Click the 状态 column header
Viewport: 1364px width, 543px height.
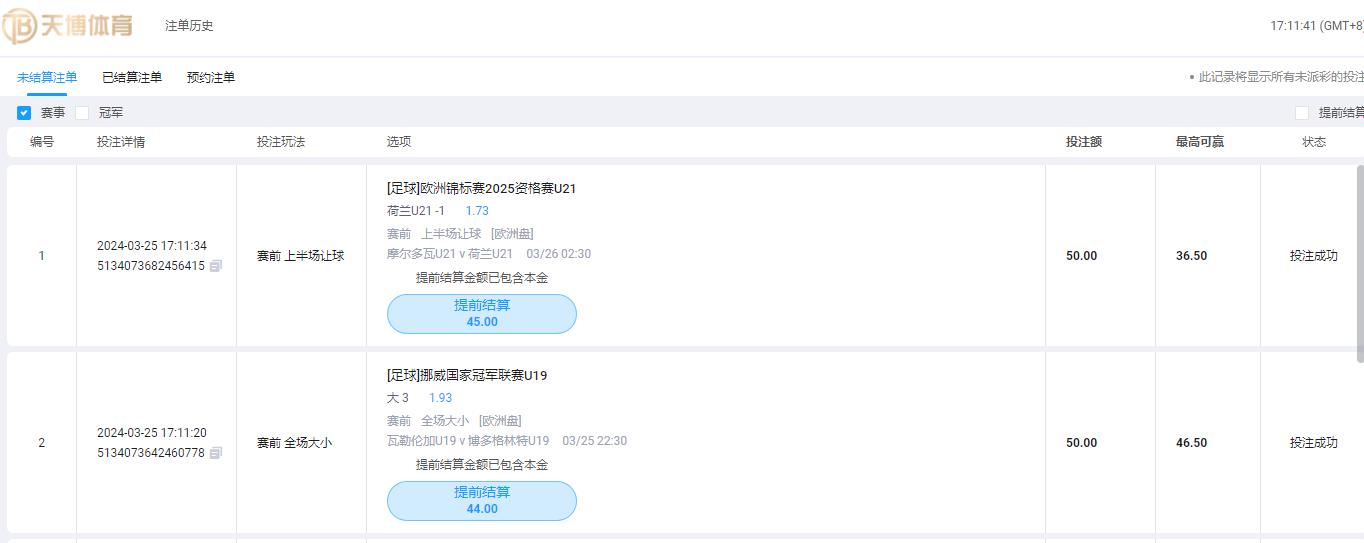tap(1314, 142)
